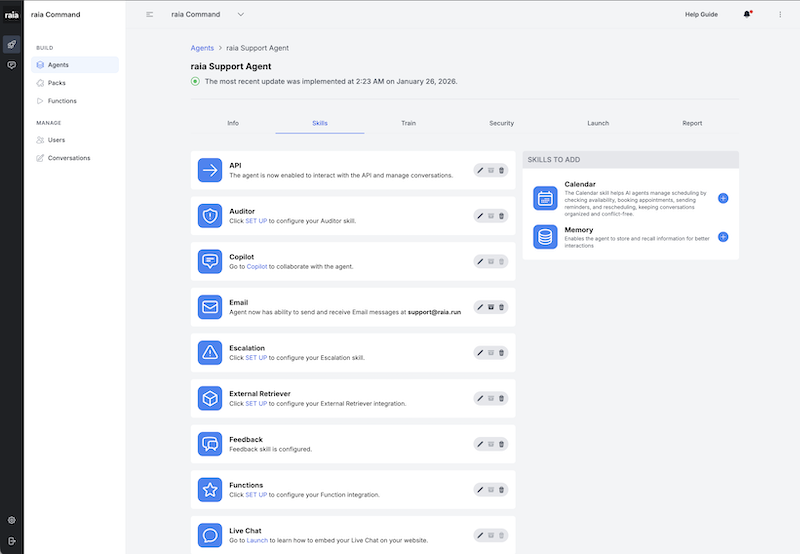This screenshot has width=800, height=554.
Task: Click SET UP link for Escalation skill
Action: (x=256, y=358)
